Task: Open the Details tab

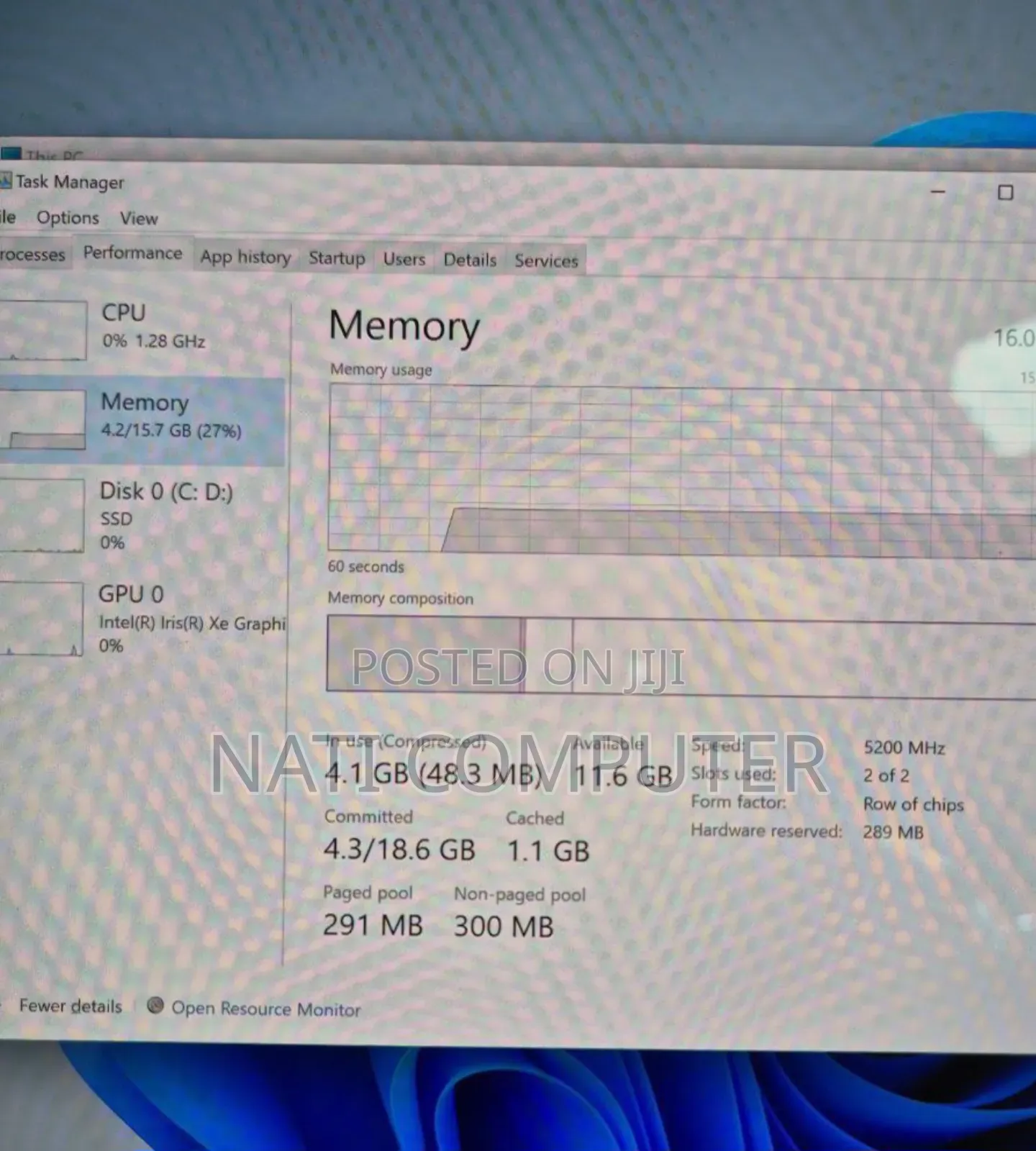Action: point(470,260)
